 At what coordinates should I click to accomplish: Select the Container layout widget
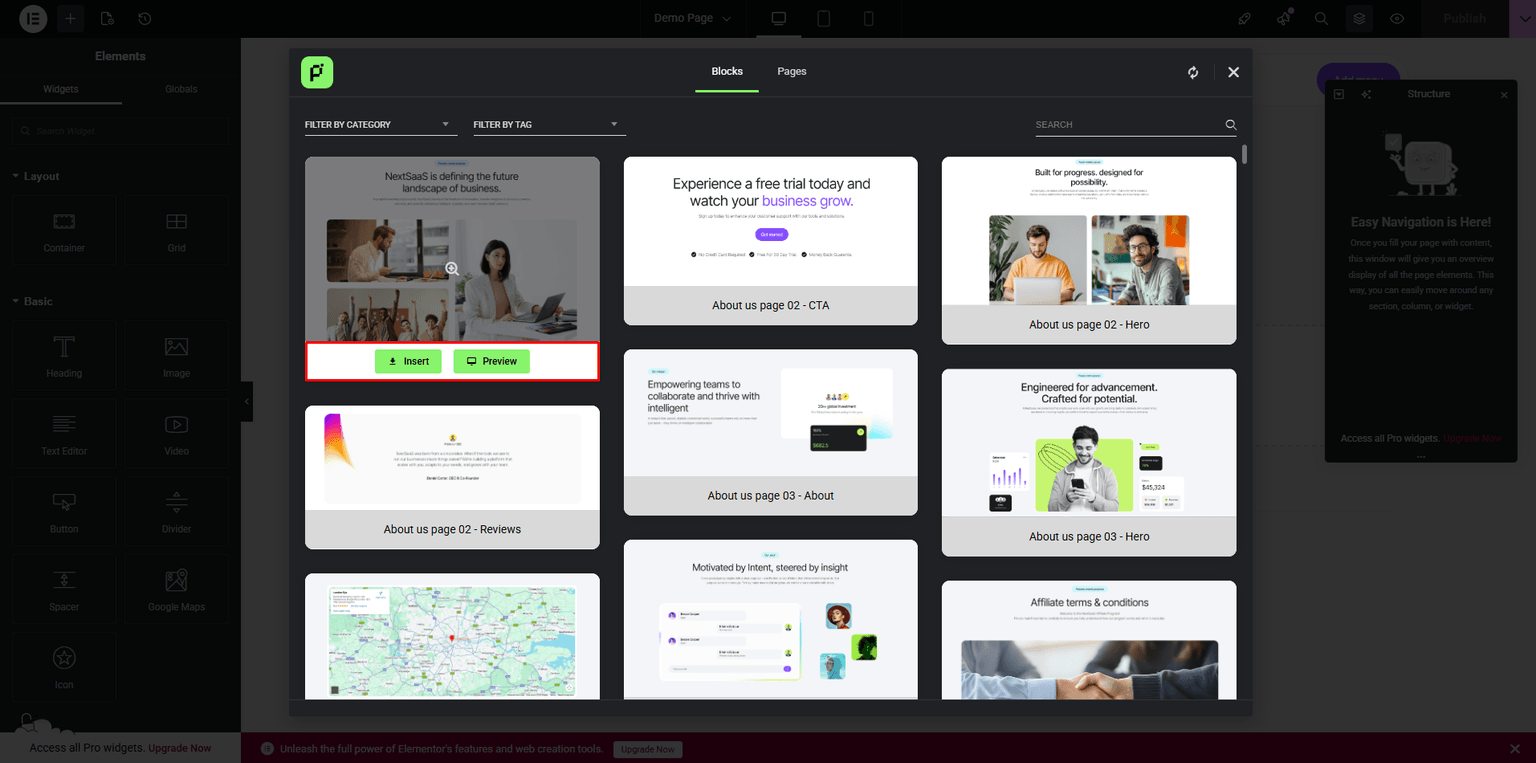click(63, 232)
